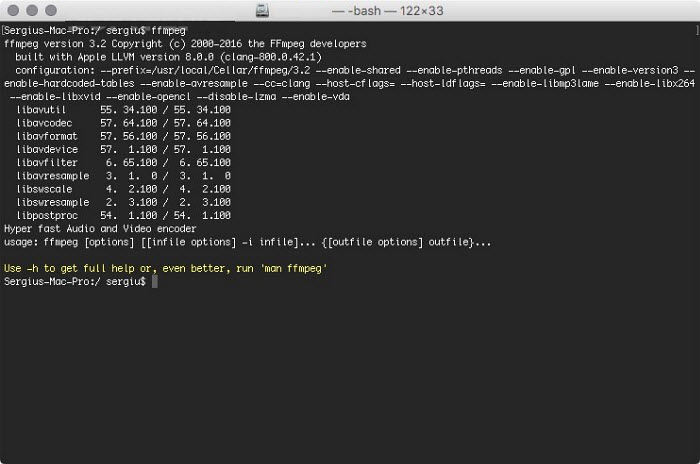Click the 'libavdevice' library row
Viewport: 700px width, 464px height.
coord(124,149)
